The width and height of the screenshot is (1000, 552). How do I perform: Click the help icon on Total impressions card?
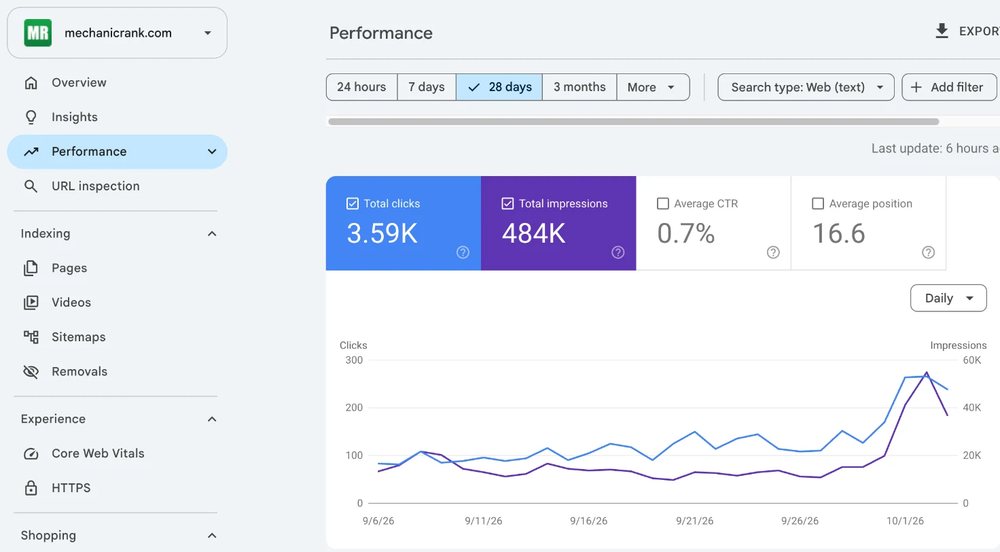618,252
